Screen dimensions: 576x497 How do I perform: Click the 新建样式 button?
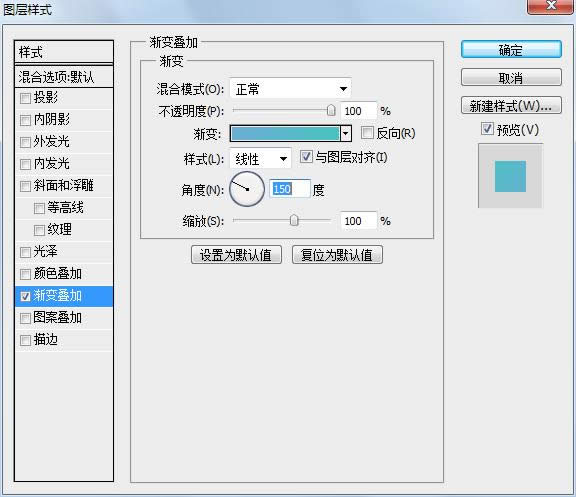coord(511,106)
